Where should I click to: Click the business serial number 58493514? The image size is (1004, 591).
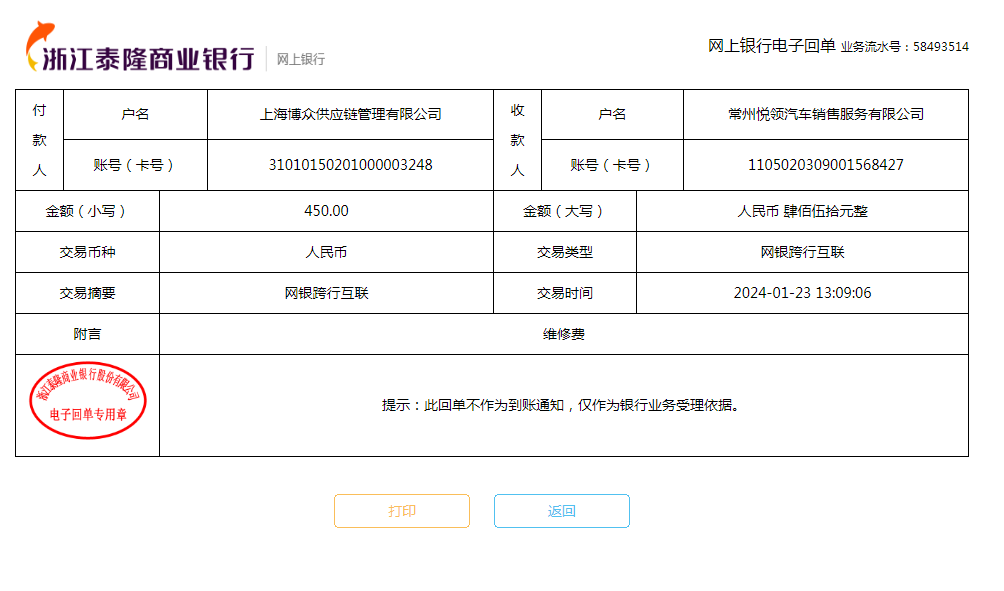940,47
